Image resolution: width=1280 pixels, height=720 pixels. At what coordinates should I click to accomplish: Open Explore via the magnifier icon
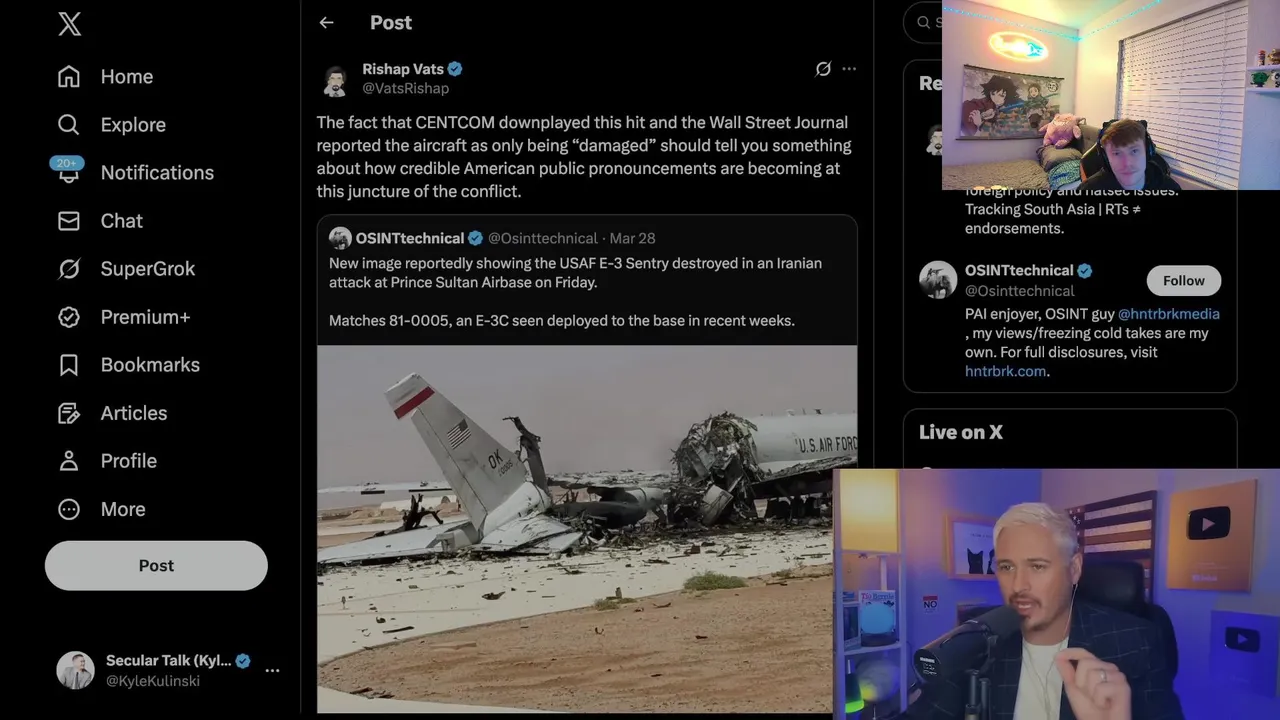(x=69, y=125)
